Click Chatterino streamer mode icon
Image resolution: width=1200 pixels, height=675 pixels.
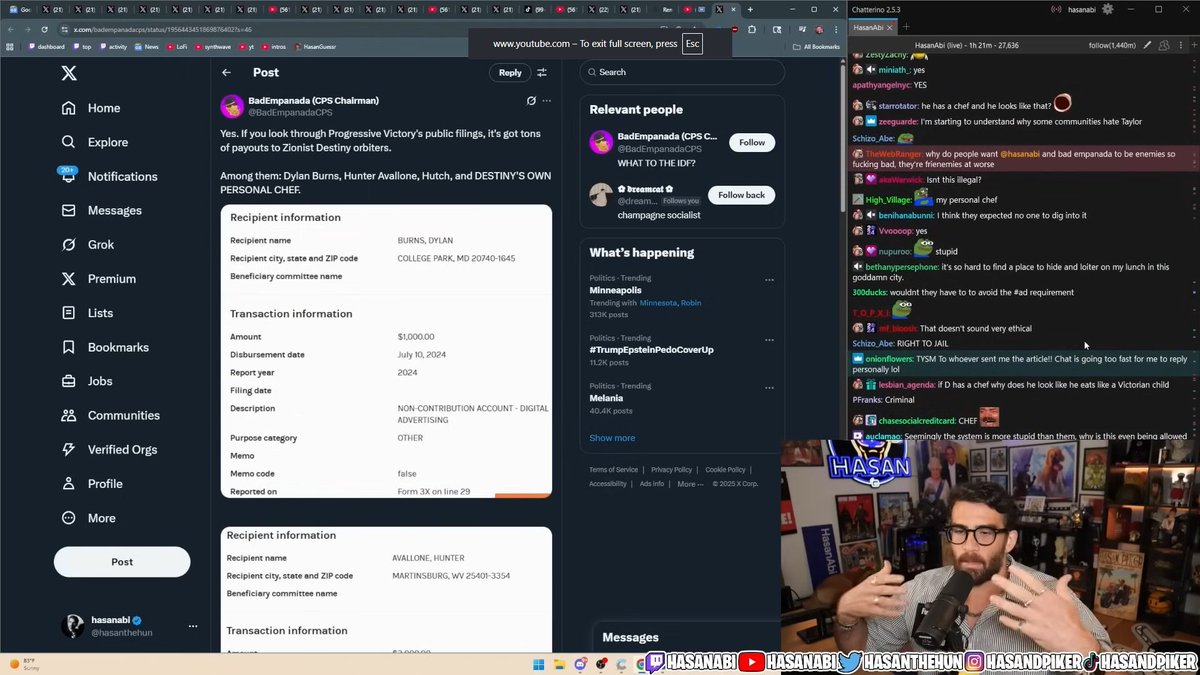click(x=1055, y=9)
